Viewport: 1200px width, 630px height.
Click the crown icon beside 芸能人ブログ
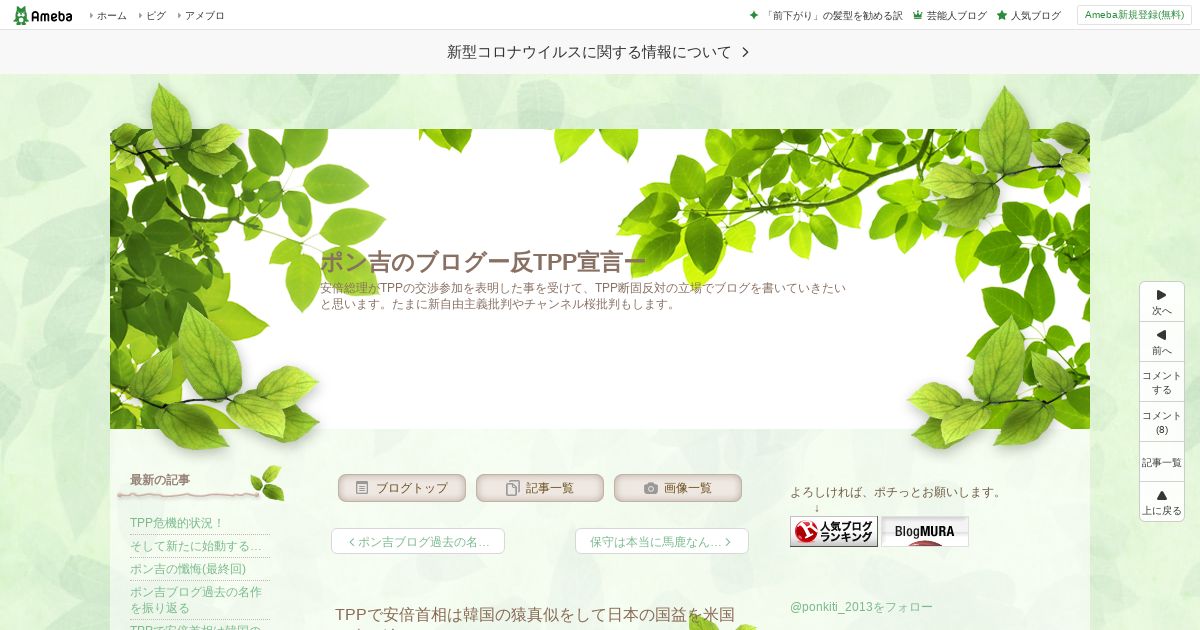[x=918, y=16]
